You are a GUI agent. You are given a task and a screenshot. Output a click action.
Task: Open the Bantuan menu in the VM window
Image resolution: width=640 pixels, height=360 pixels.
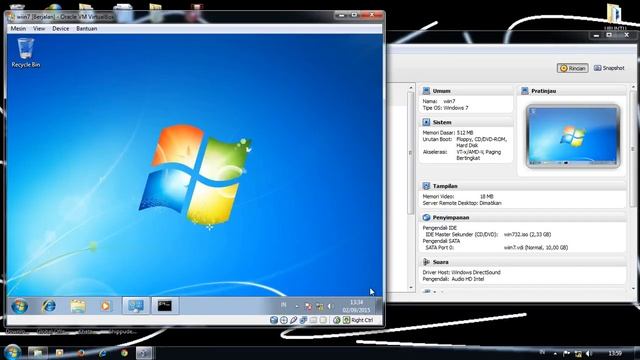click(x=87, y=29)
